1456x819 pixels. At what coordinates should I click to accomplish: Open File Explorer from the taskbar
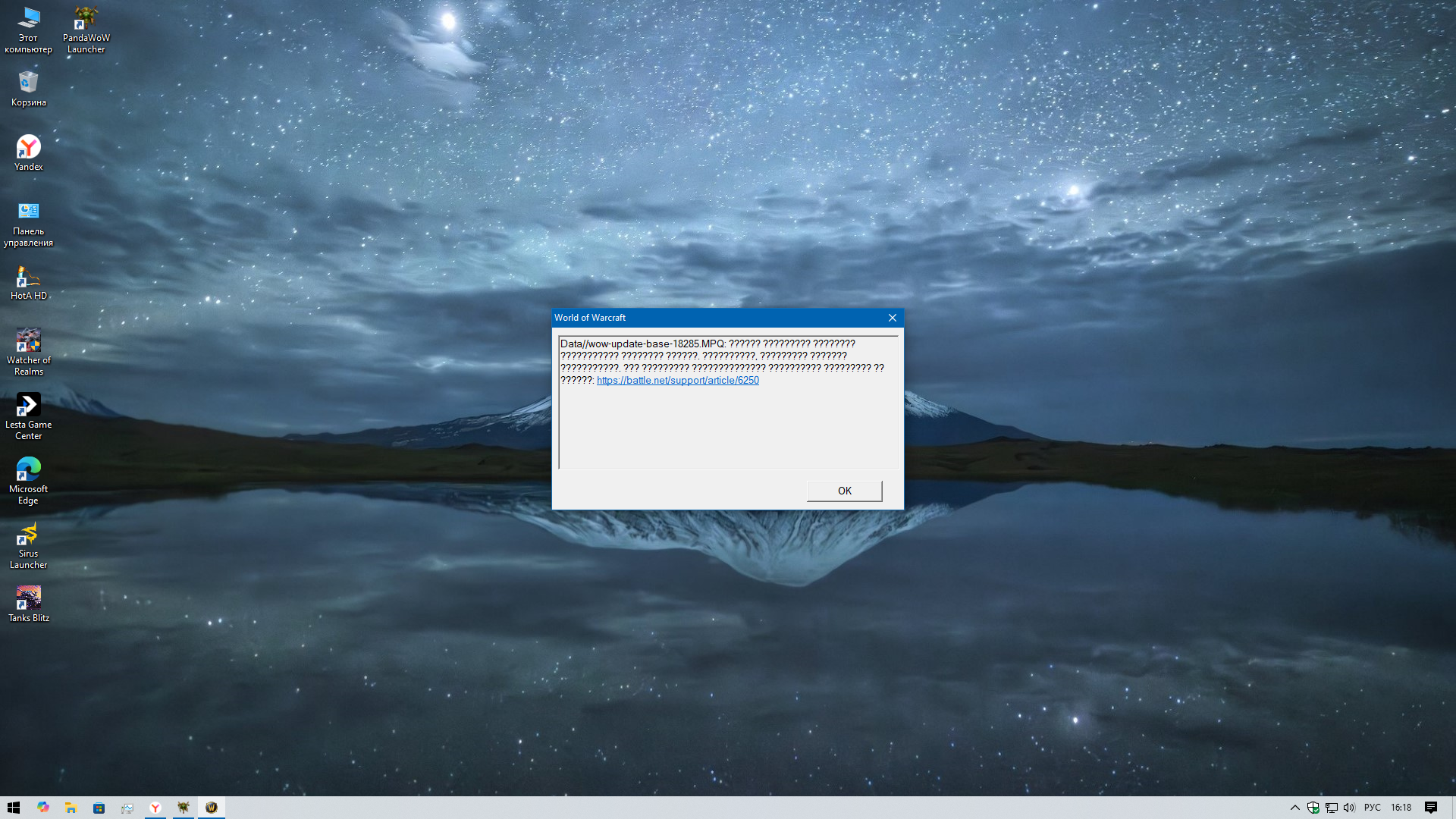point(71,808)
